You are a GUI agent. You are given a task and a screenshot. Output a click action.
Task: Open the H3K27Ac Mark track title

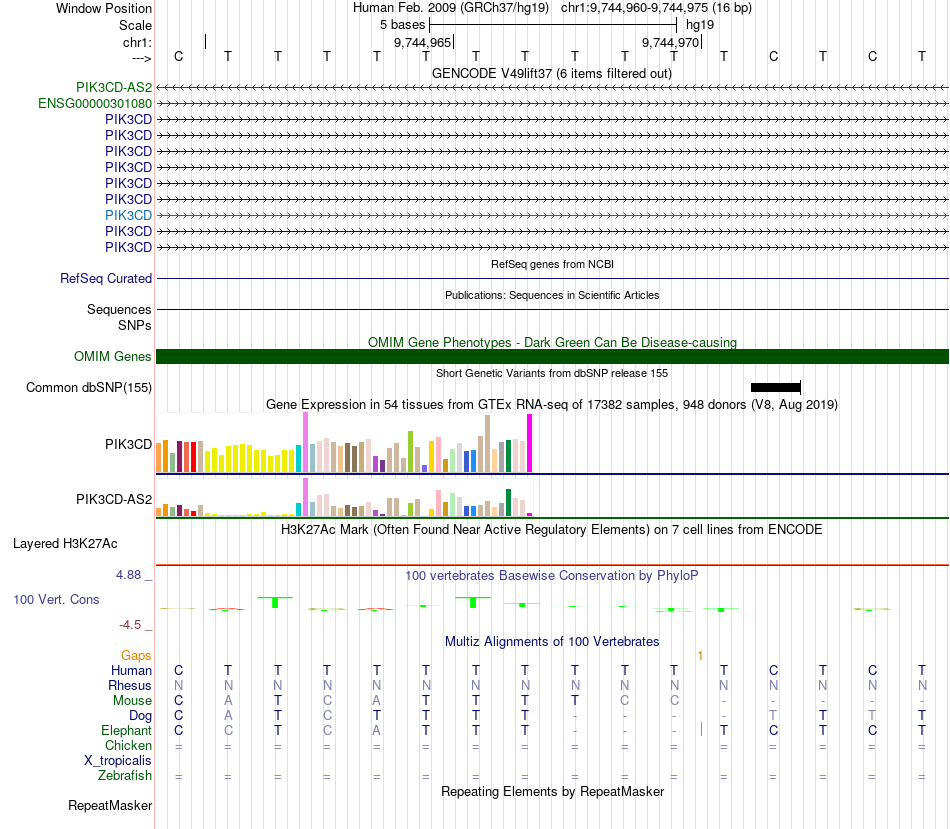[552, 530]
